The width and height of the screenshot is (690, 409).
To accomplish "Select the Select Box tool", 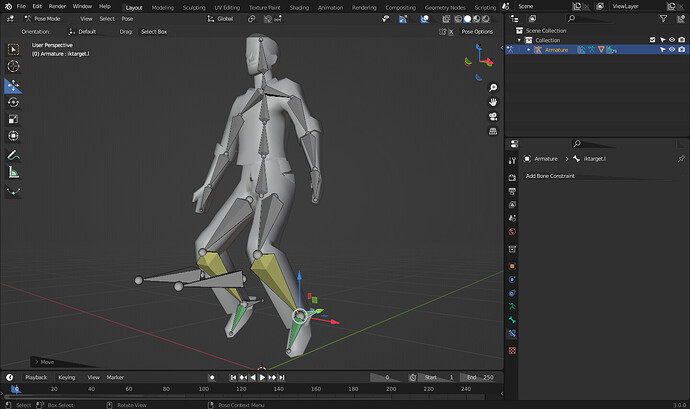I will click(13, 50).
